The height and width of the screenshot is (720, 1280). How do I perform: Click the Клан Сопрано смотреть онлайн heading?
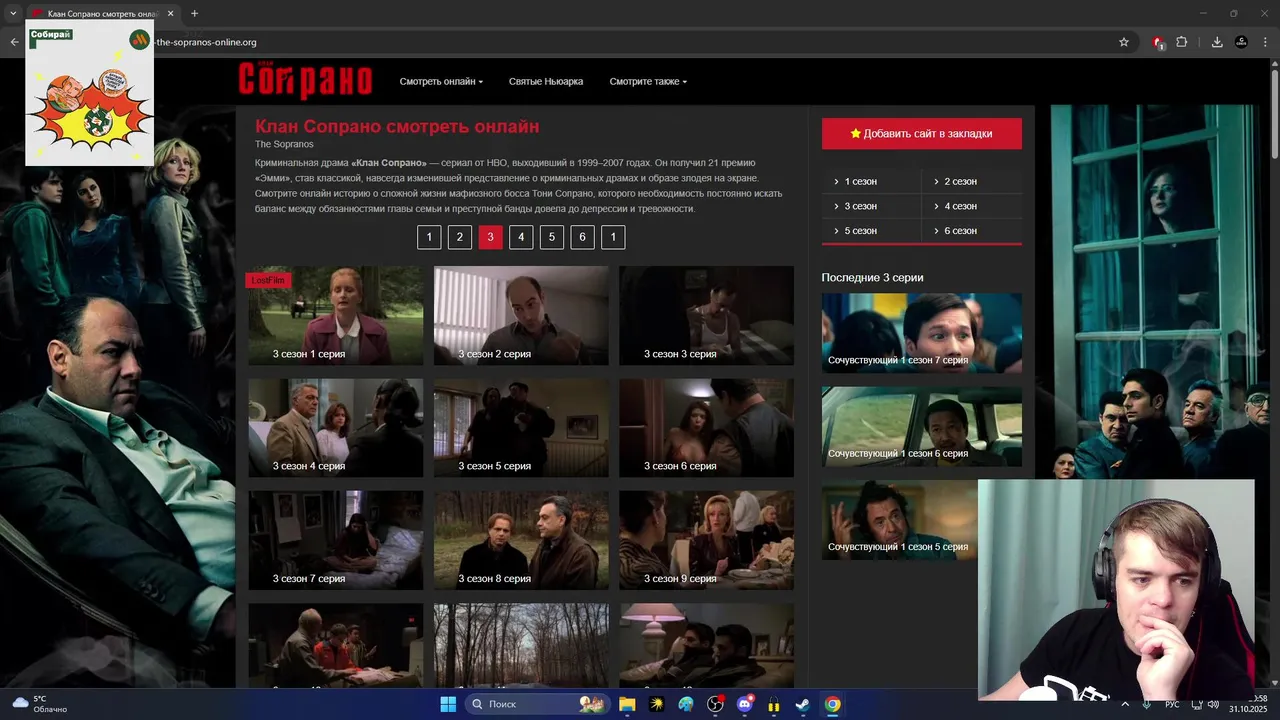pos(397,127)
